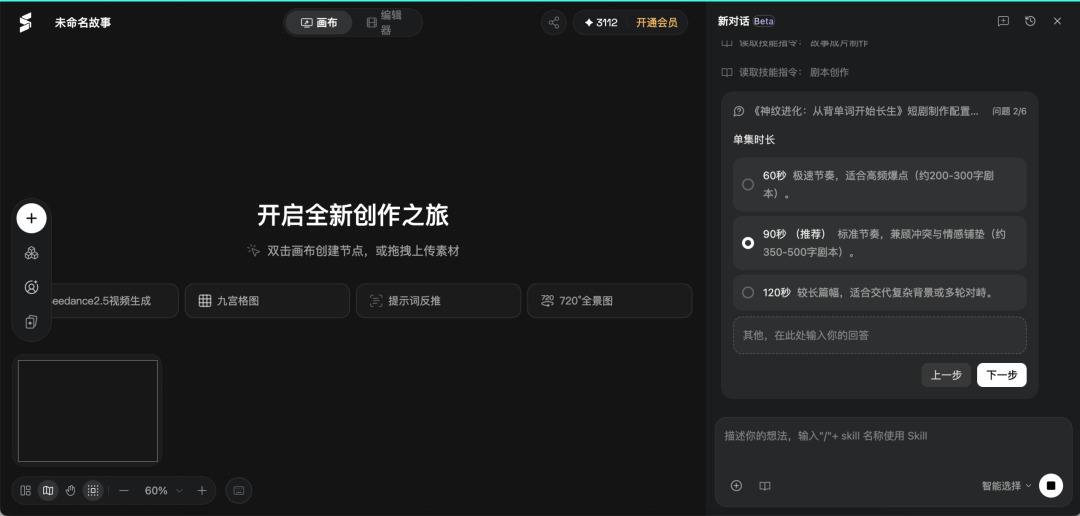This screenshot has width=1080, height=516.
Task: Click the attachment plus icon in chat input
Action: [736, 486]
